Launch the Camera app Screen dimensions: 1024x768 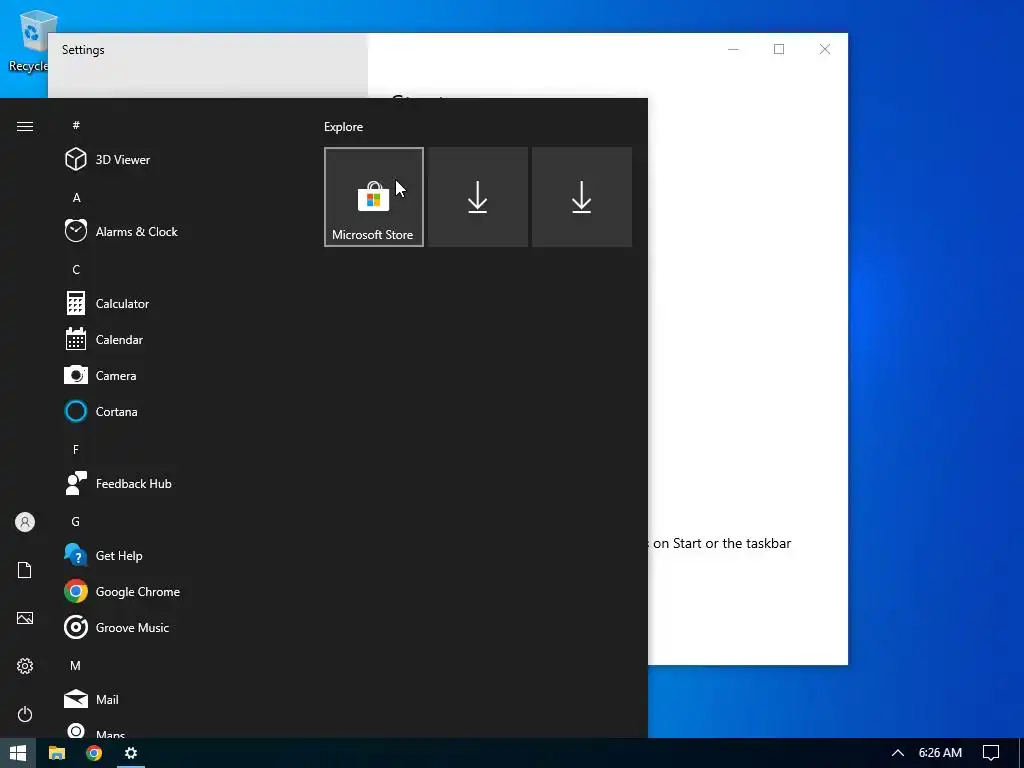click(176, 376)
